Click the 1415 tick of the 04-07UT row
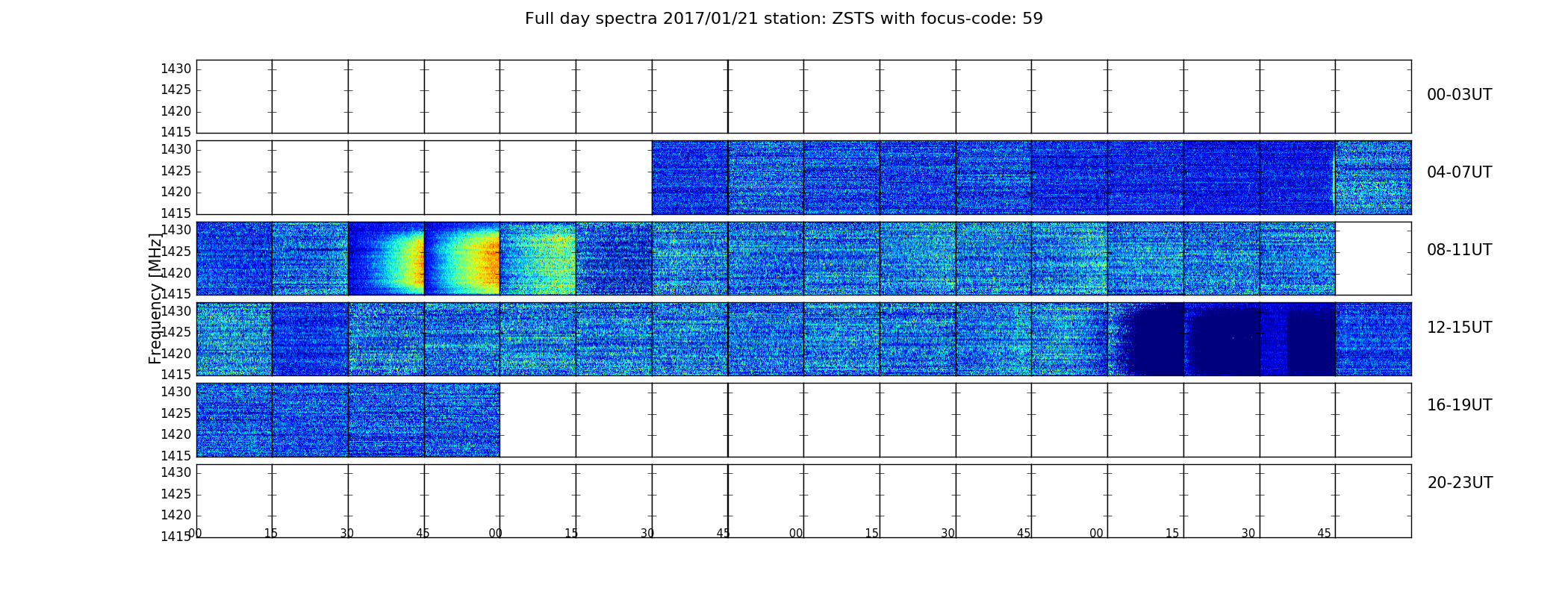The height and width of the screenshot is (597, 1568). click(x=176, y=213)
